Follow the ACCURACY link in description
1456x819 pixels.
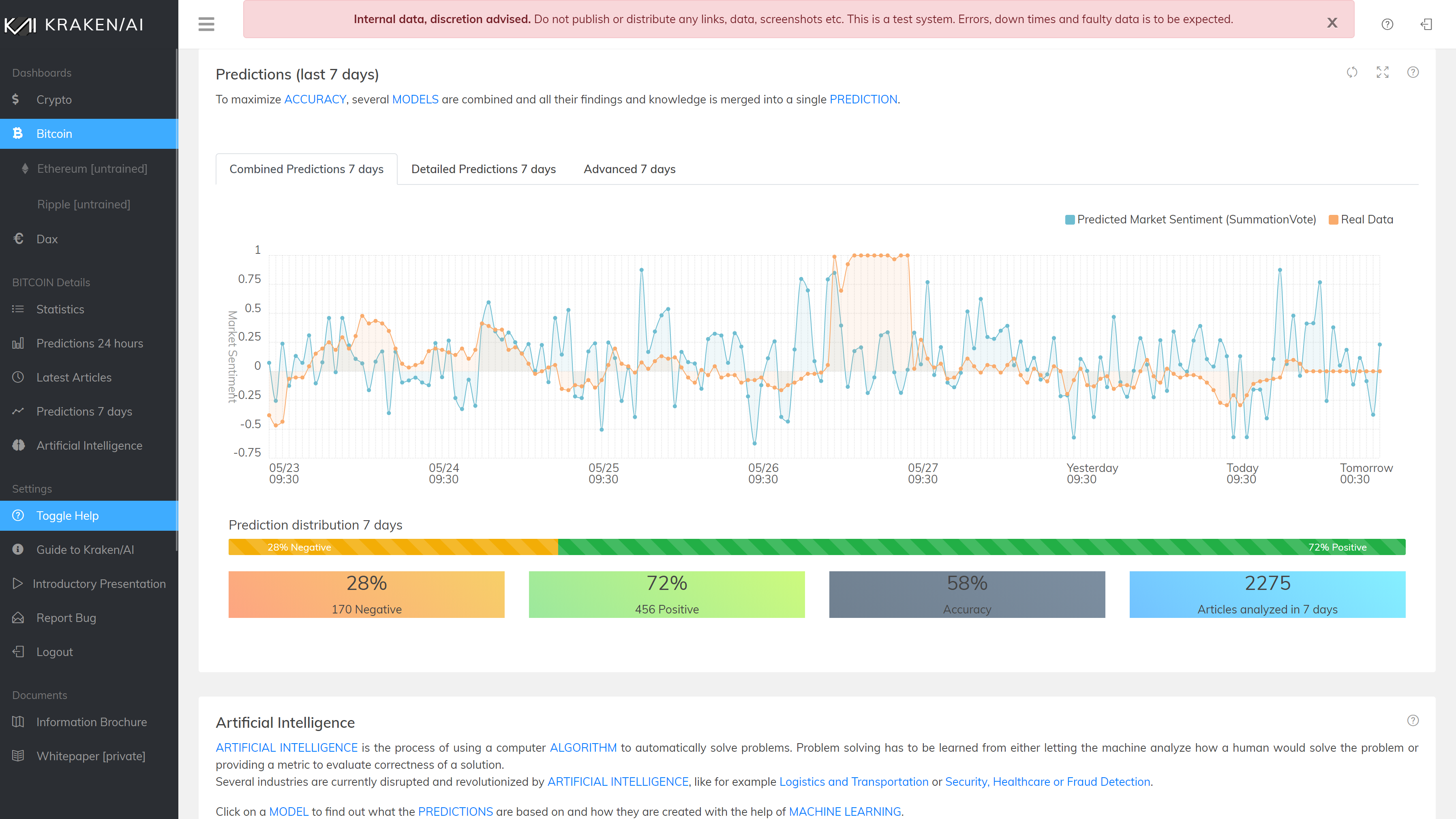[x=315, y=99]
